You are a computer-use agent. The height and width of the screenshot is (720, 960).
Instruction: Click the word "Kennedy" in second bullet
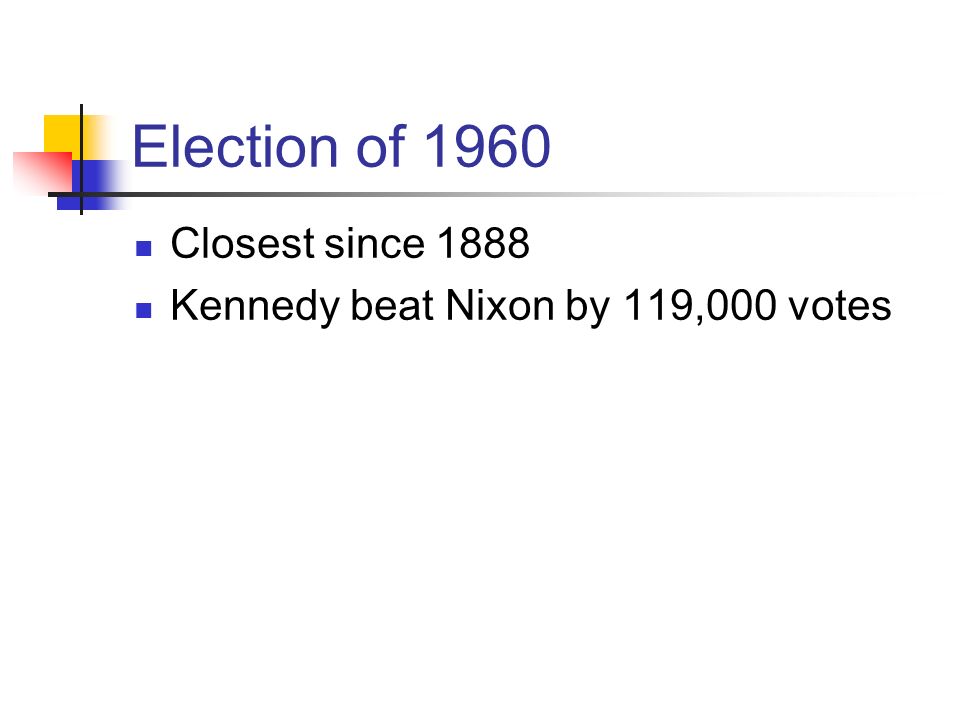pyautogui.click(x=255, y=306)
